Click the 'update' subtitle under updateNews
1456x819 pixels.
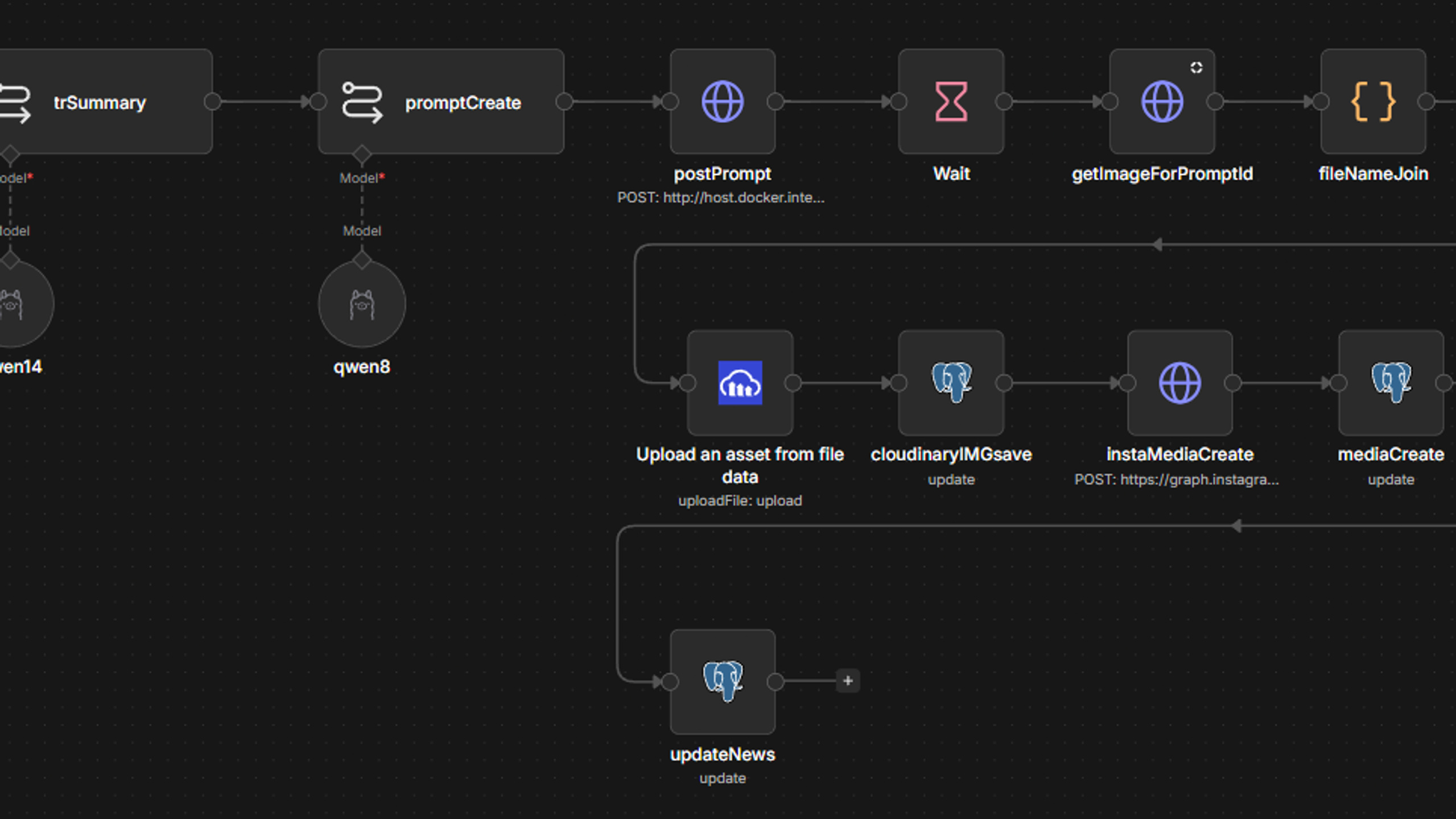[x=723, y=778]
